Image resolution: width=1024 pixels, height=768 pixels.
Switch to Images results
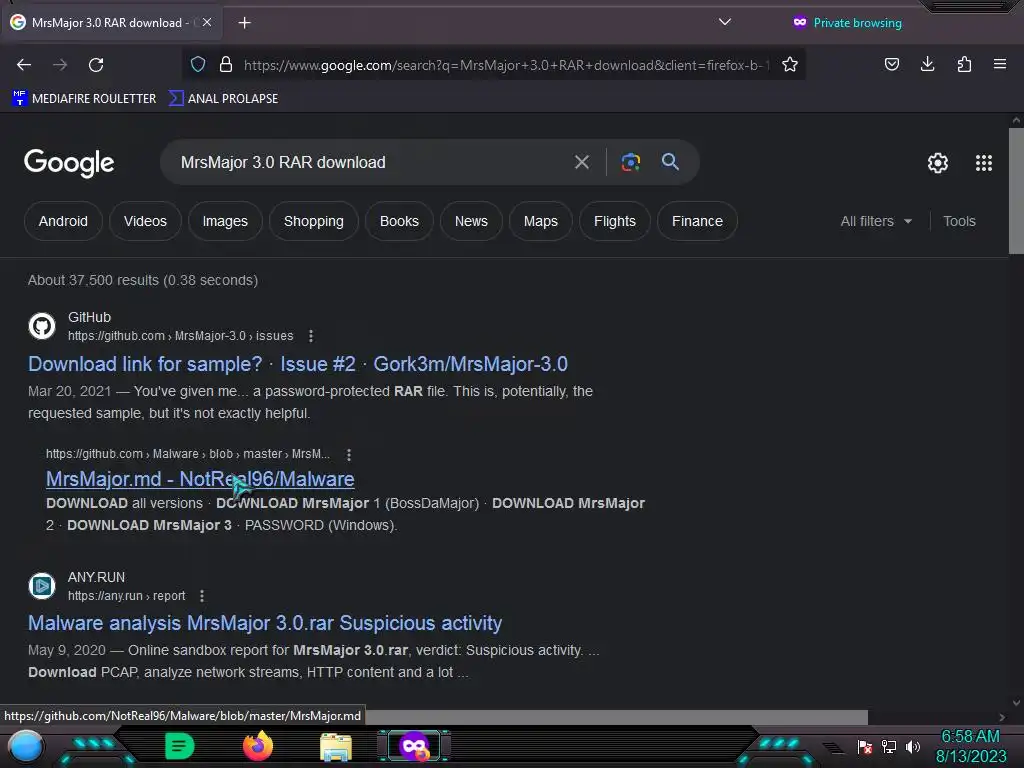225,221
